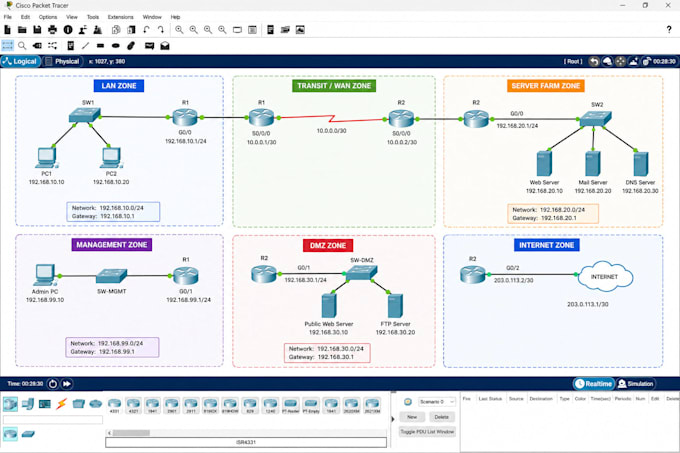This screenshot has height=453, width=680.
Task: Select the PC1 computer icon
Action: click(46, 158)
